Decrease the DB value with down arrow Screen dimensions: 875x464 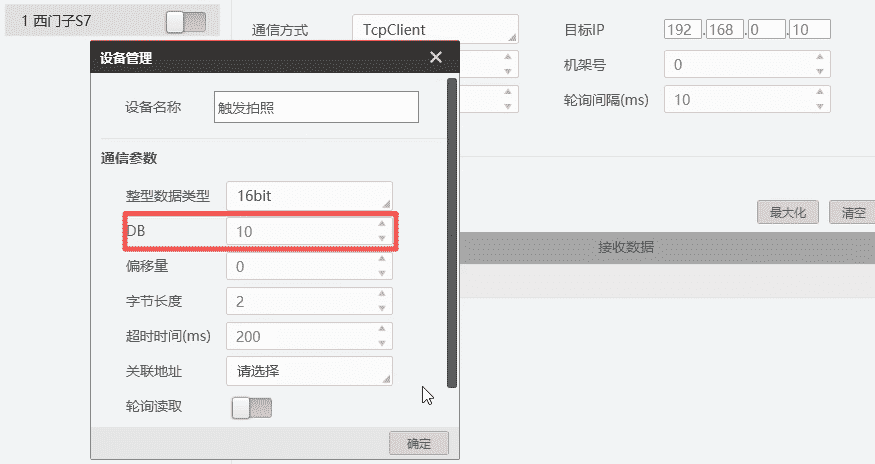(x=381, y=238)
